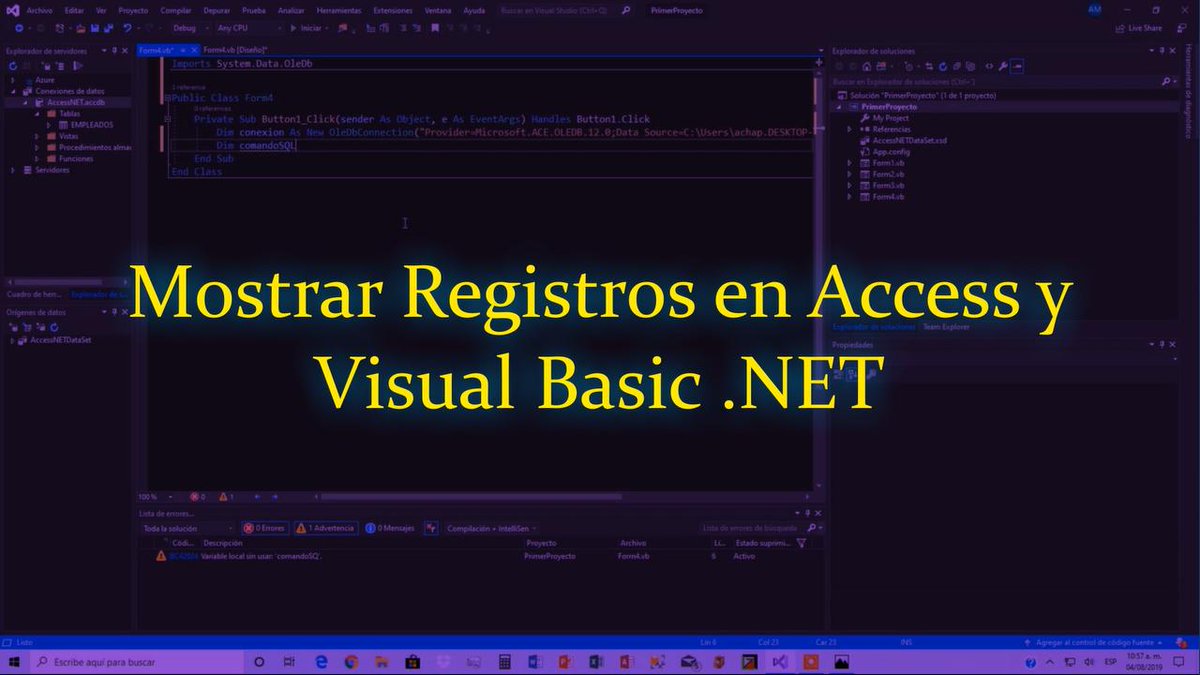Toggle the 1 Advertencia filter
This screenshot has height=675, width=1200.
pyautogui.click(x=325, y=527)
